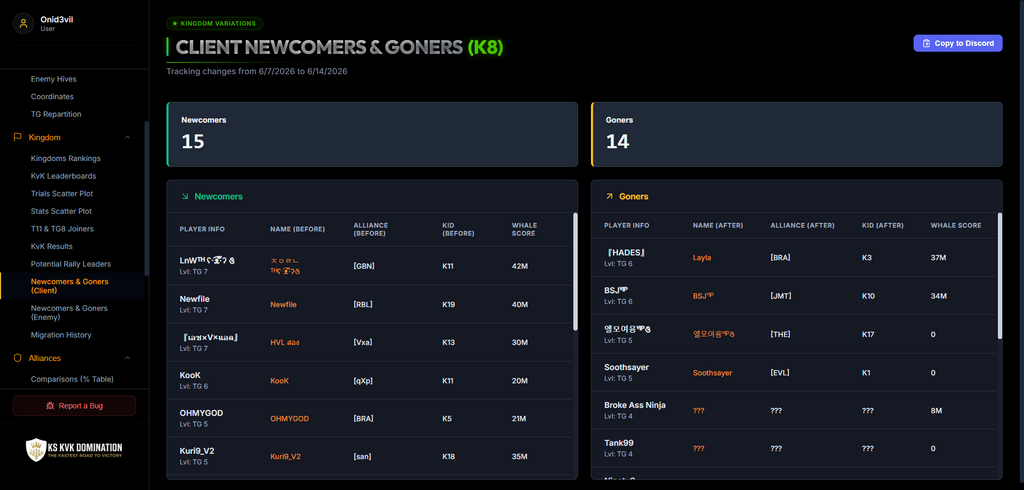Image resolution: width=1024 pixels, height=490 pixels.
Task: Click [JMT] alliance cell
Action: click(x=781, y=296)
